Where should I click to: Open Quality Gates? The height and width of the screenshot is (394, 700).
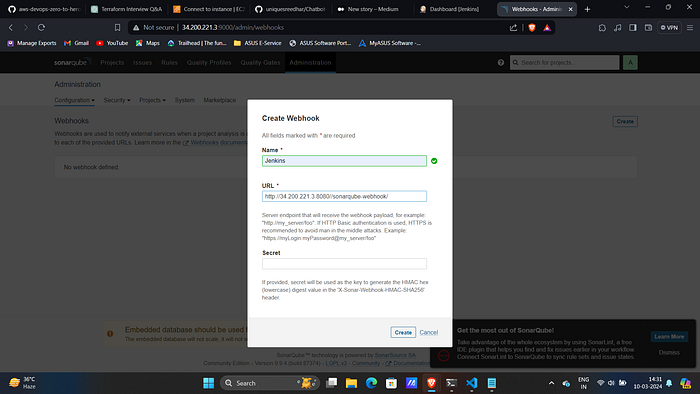pos(260,62)
